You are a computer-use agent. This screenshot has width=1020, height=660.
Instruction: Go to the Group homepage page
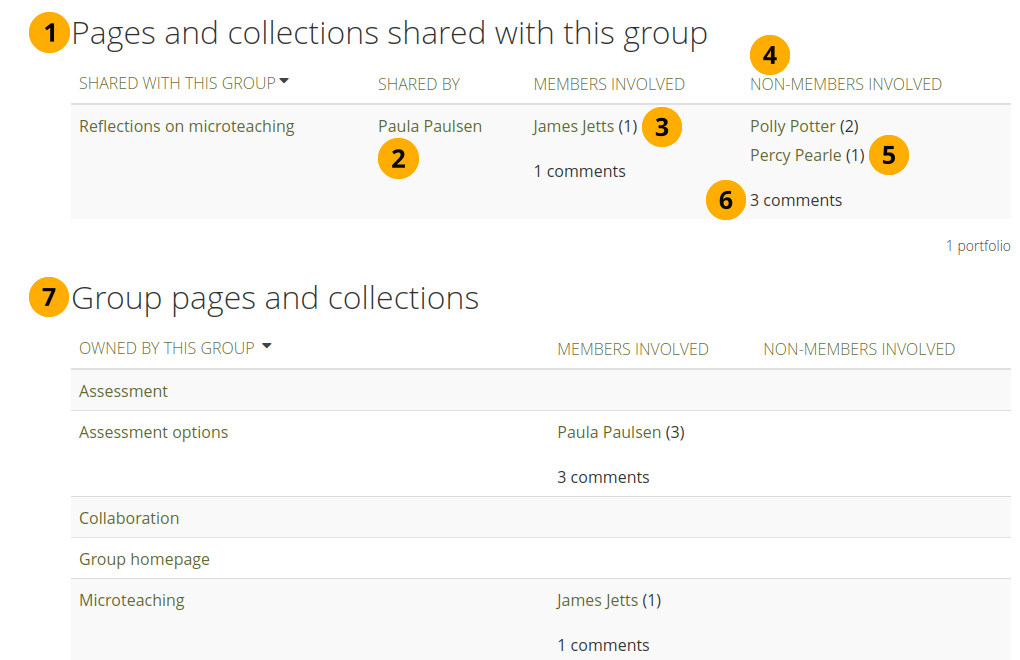tap(144, 559)
